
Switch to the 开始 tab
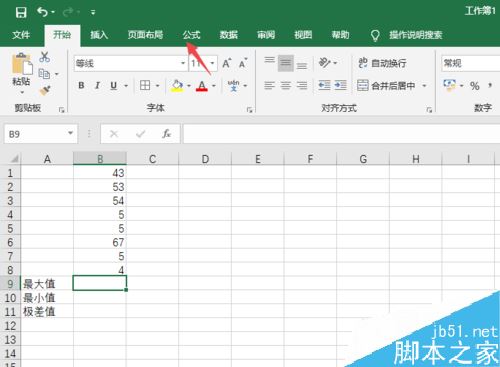[x=62, y=35]
